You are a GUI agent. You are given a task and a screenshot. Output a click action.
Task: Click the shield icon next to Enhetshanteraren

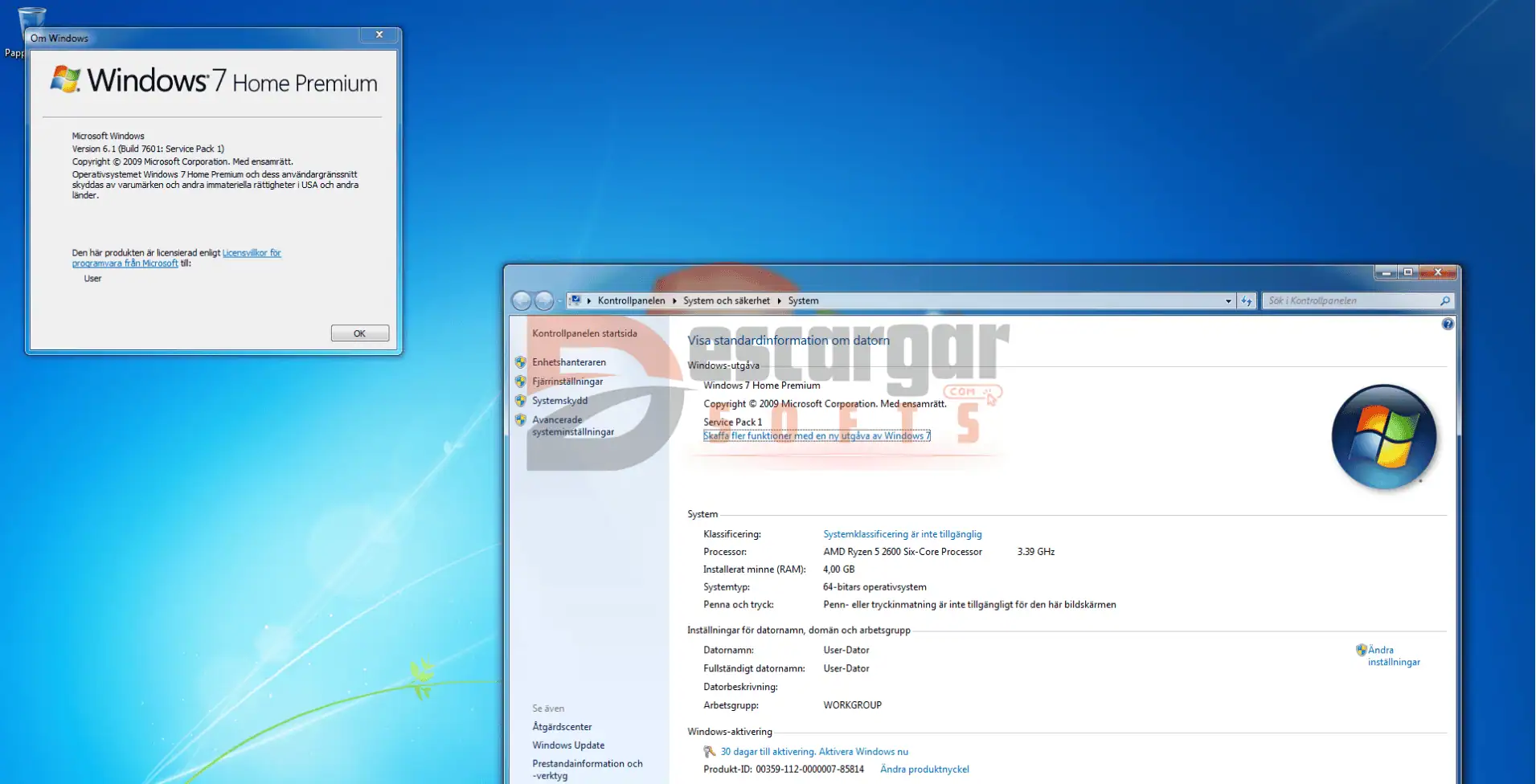click(521, 362)
